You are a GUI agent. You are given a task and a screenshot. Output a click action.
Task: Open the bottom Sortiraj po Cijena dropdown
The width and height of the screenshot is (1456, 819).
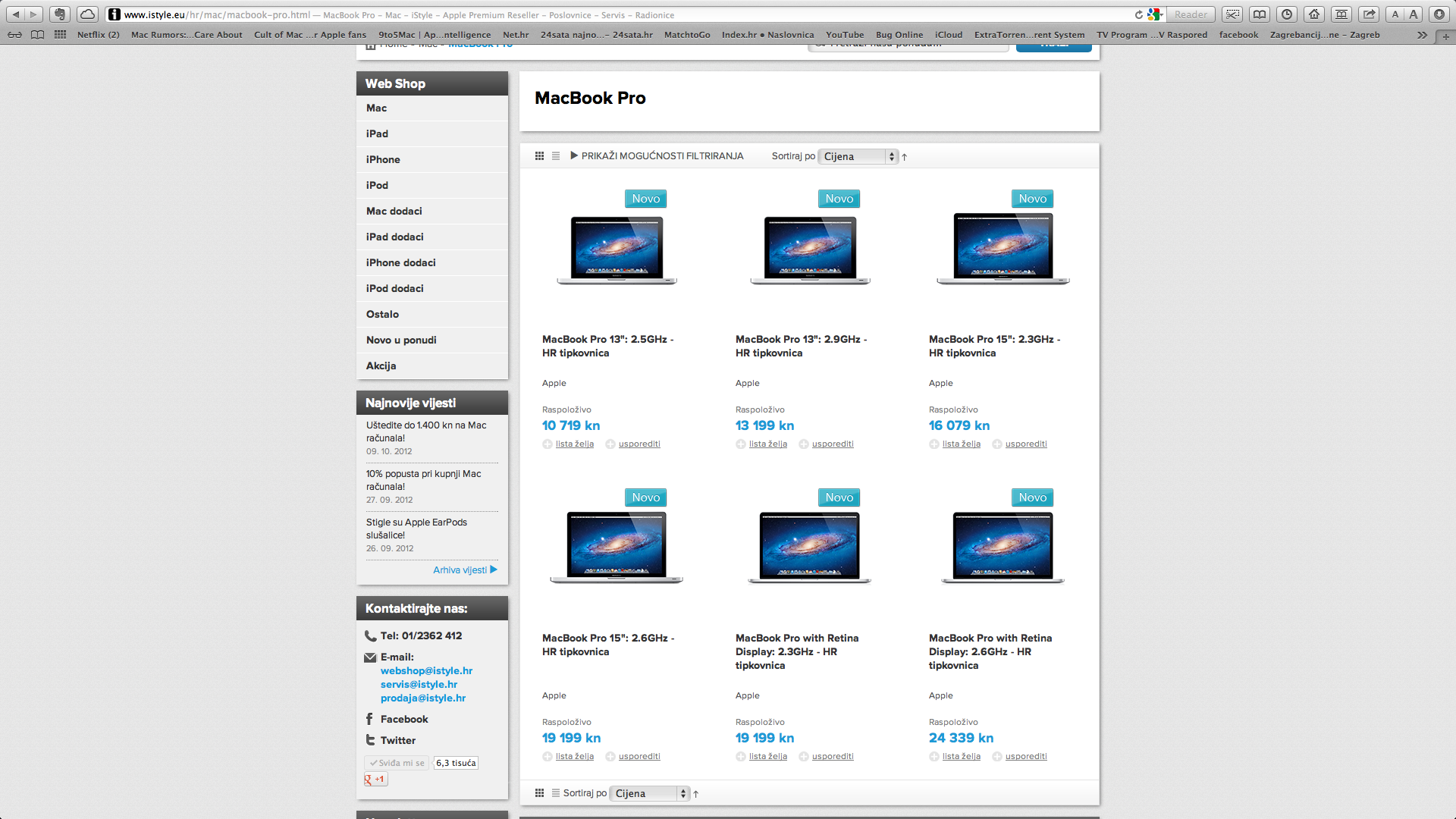click(x=650, y=793)
